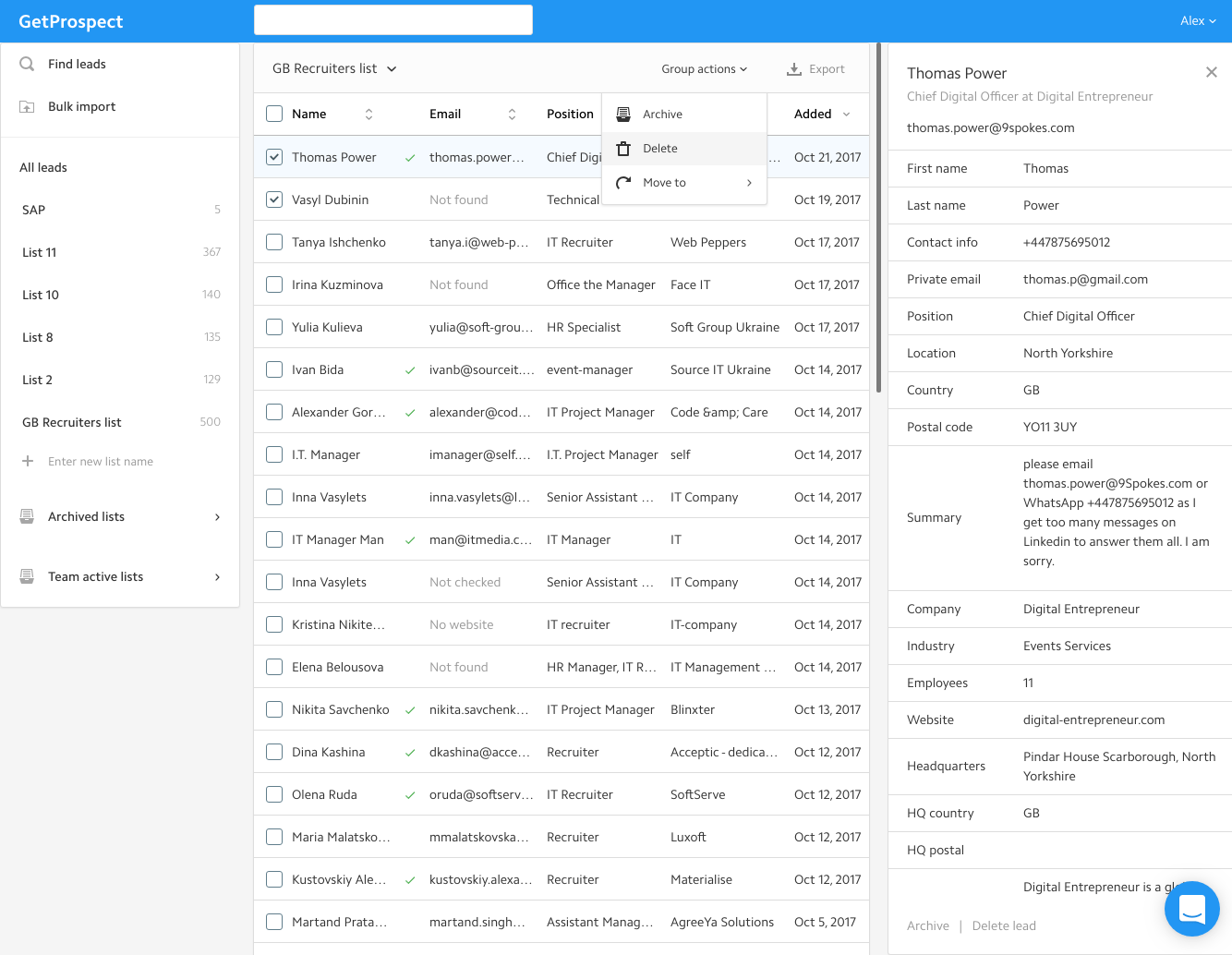This screenshot has width=1232, height=955.
Task: Uncheck the Vasyl Dubinin row checkbox
Action: coord(274,199)
